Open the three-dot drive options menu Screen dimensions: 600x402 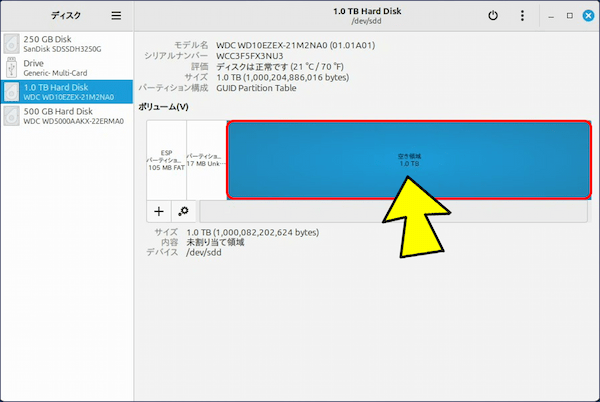pos(522,16)
